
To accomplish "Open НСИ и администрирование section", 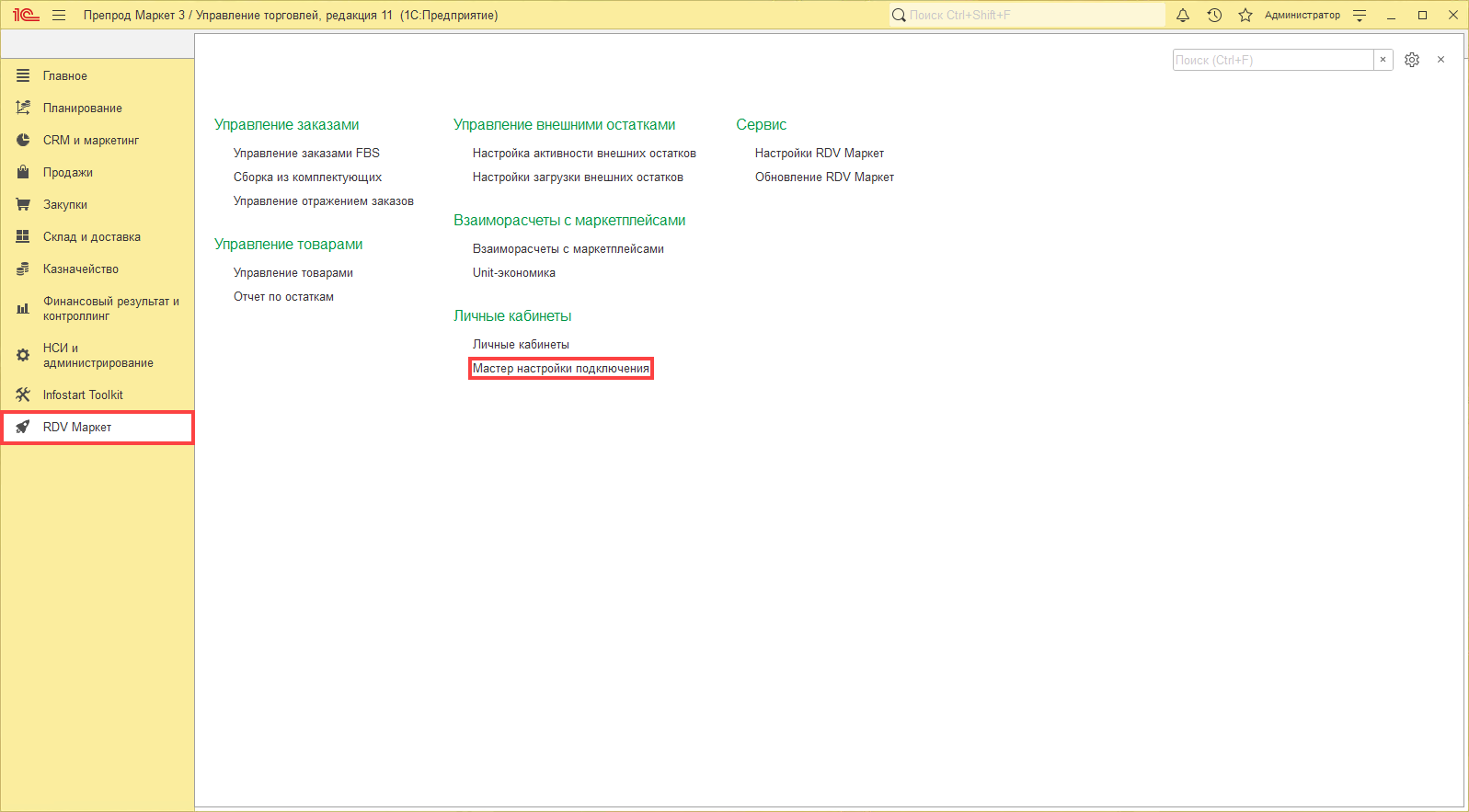I will pyautogui.click(x=98, y=355).
